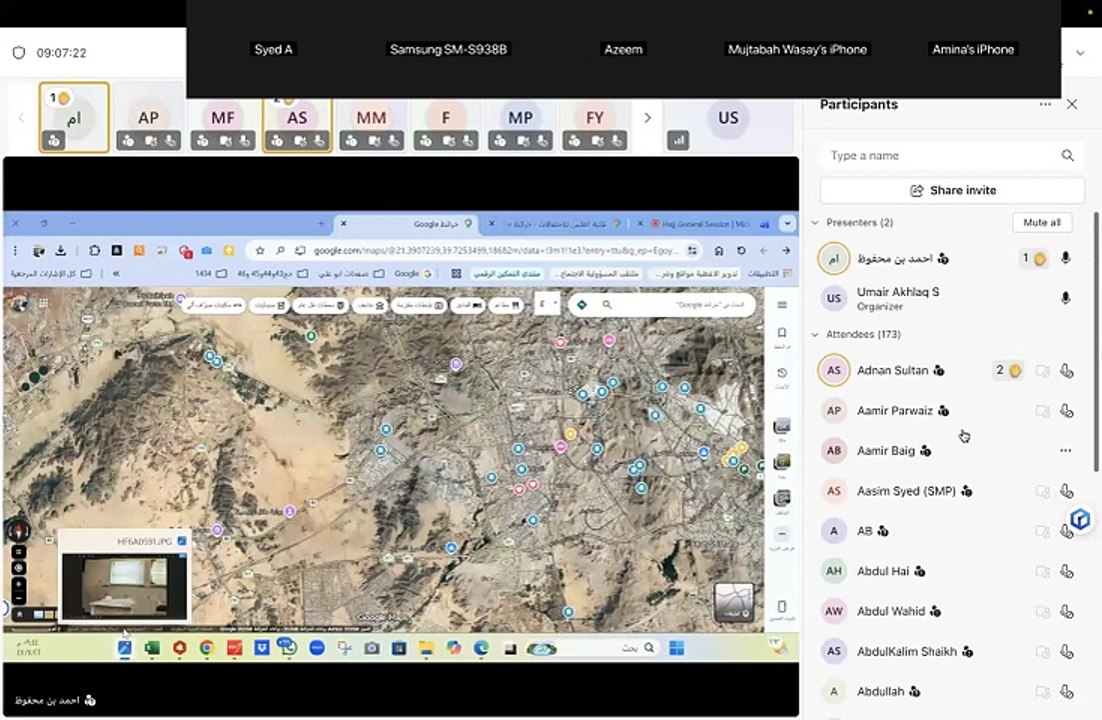
Task: Open the Participants panel more options menu
Action: tap(1045, 104)
